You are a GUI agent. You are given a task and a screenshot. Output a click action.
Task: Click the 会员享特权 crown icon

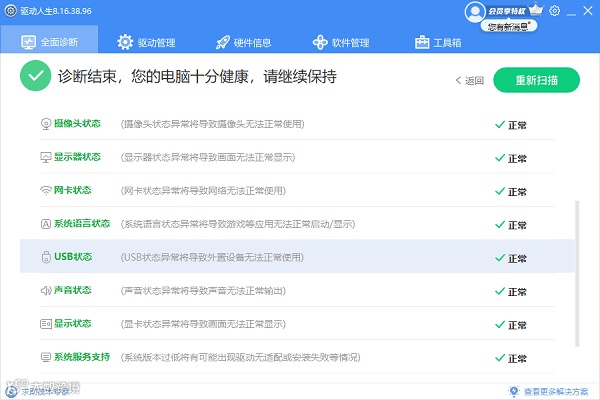coord(536,10)
